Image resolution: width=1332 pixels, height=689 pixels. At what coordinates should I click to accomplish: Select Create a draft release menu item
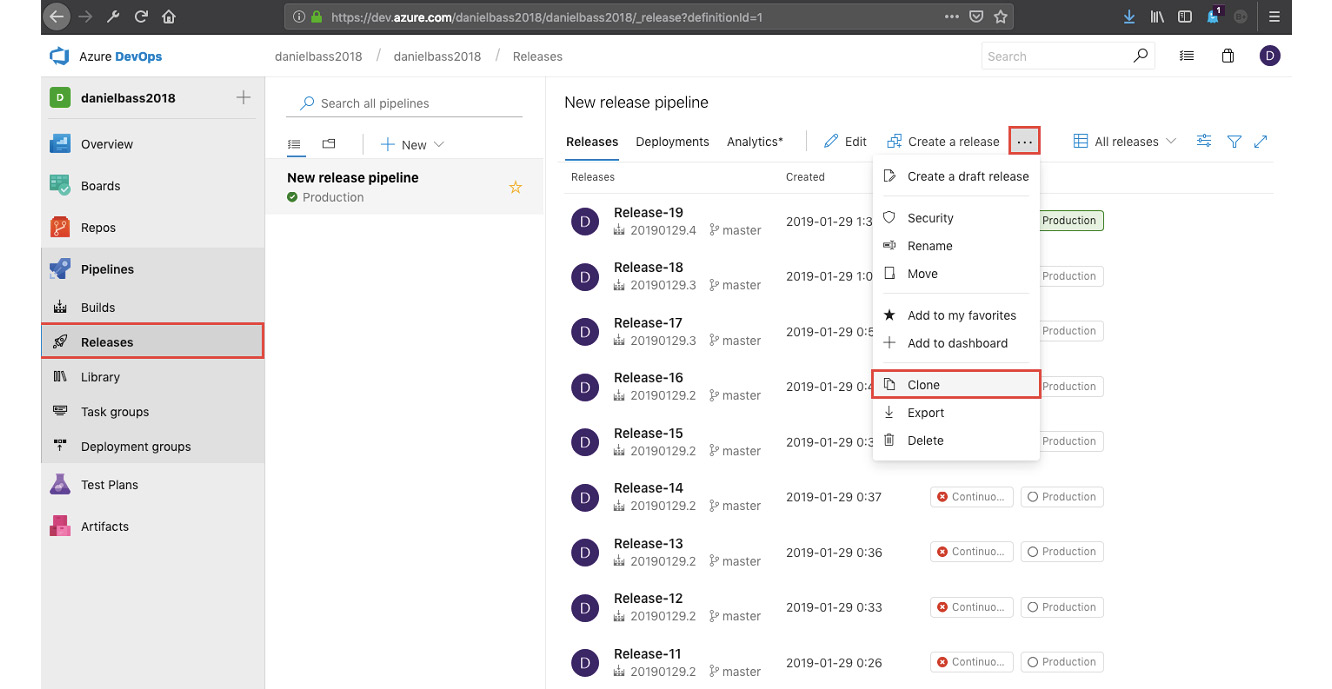(x=956, y=176)
